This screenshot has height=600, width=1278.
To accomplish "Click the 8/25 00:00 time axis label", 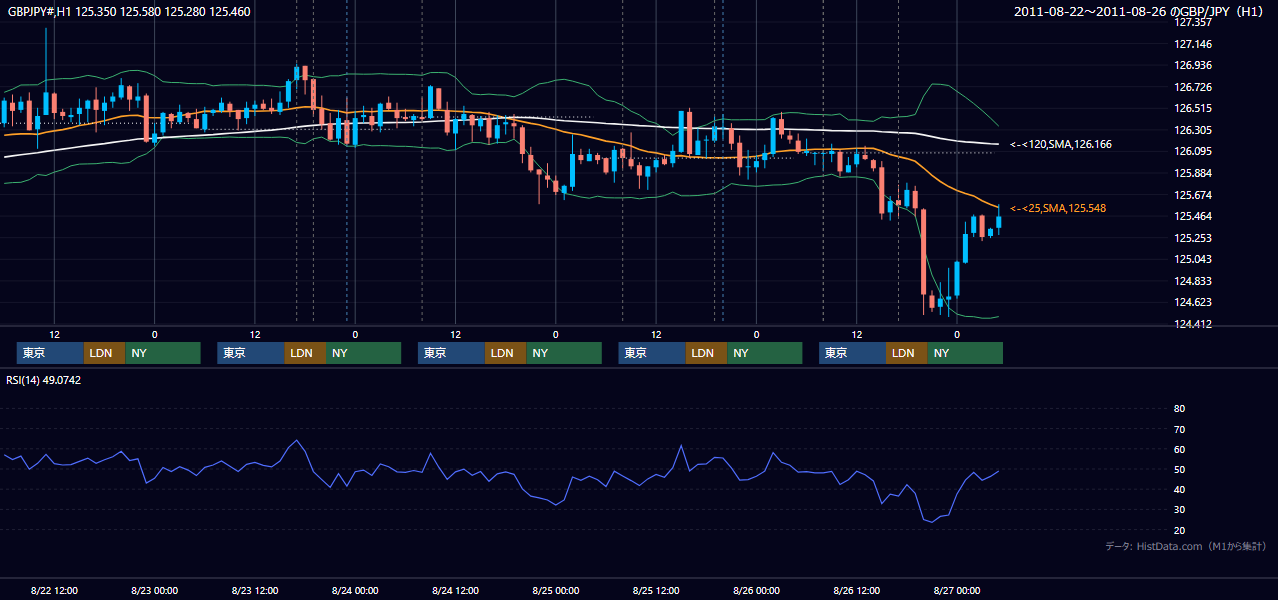I will [x=555, y=590].
